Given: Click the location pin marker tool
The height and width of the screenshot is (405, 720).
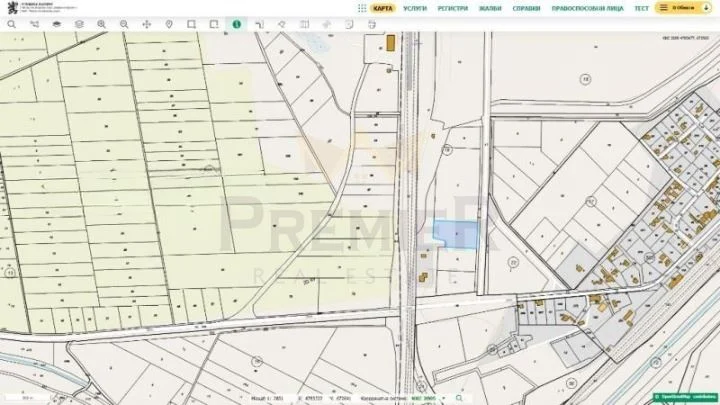Looking at the screenshot, I should tap(168, 23).
